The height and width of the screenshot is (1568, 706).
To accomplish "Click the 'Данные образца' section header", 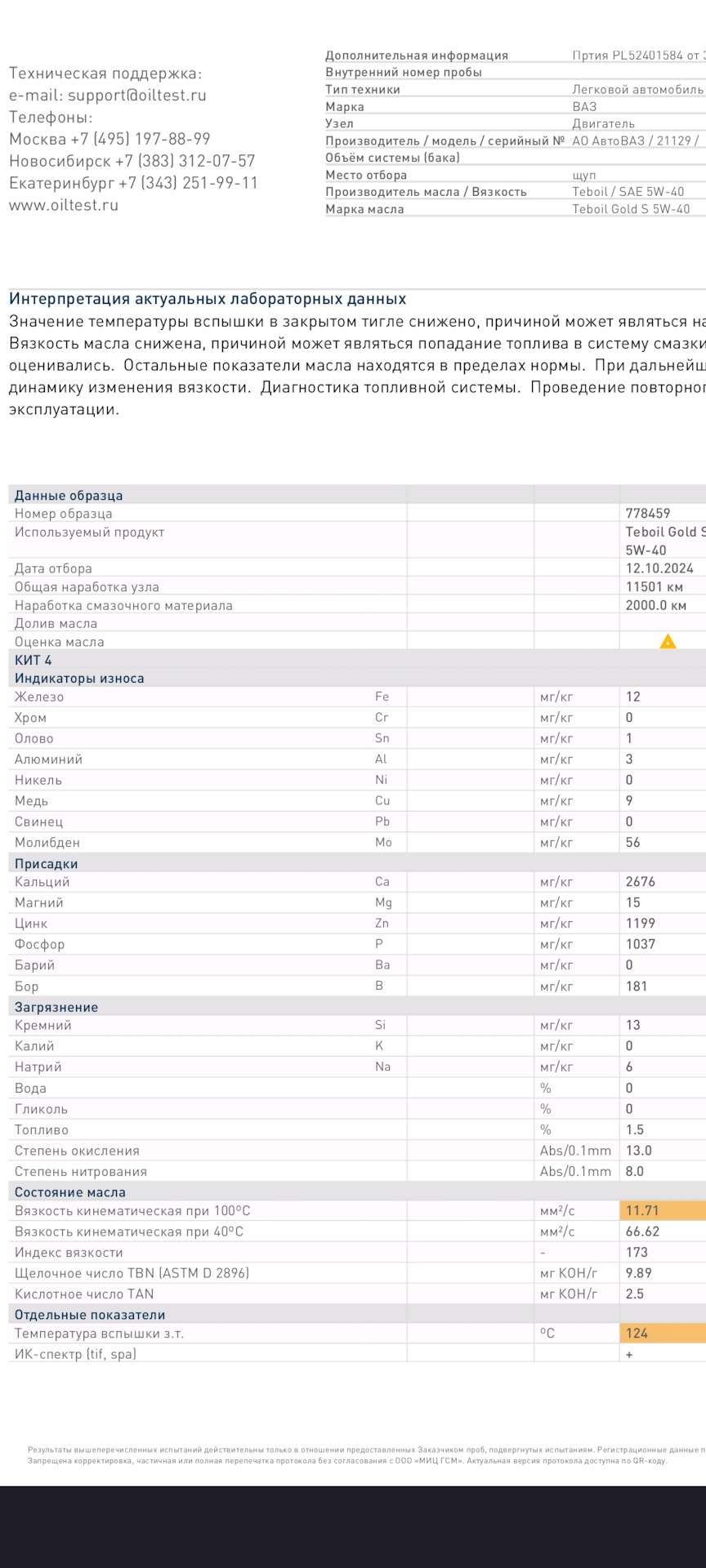I will point(69,496).
